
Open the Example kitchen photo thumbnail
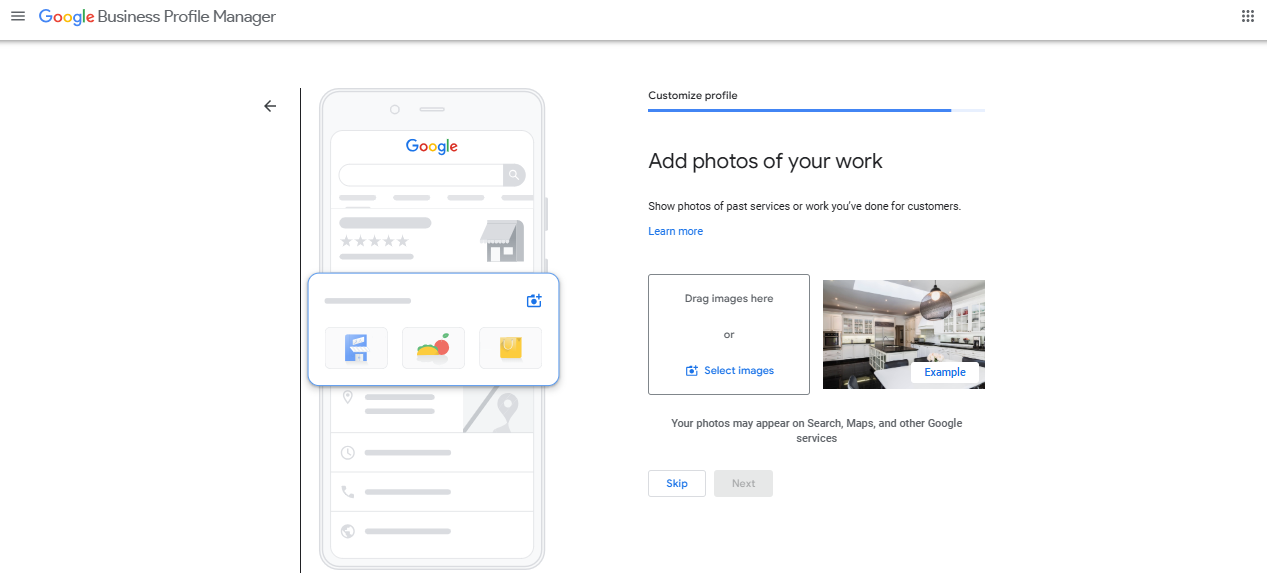tap(903, 334)
